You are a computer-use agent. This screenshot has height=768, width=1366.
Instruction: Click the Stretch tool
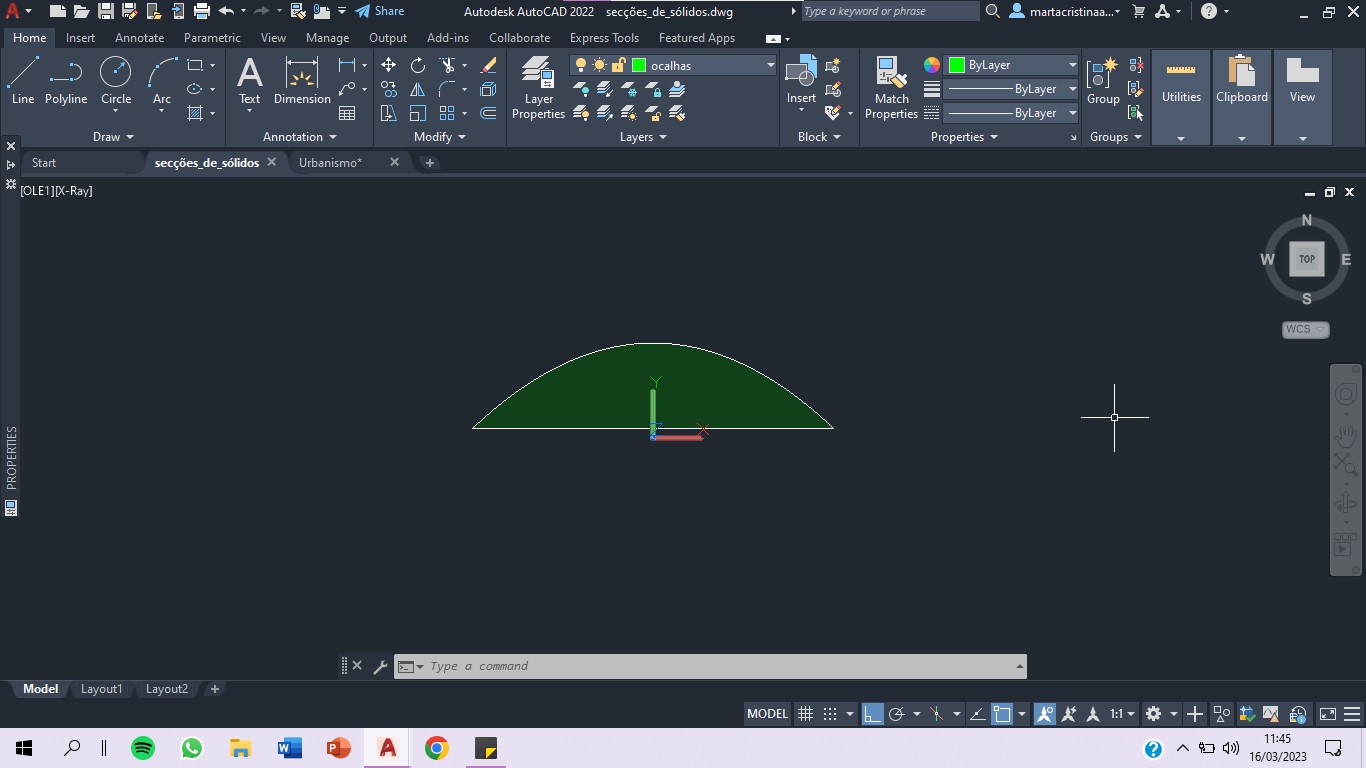click(x=388, y=113)
